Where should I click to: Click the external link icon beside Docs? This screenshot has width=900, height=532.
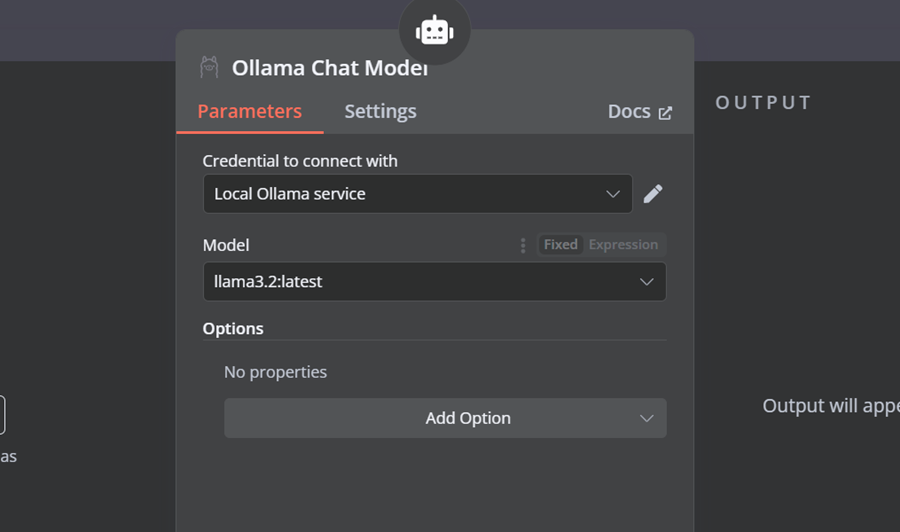(x=665, y=113)
